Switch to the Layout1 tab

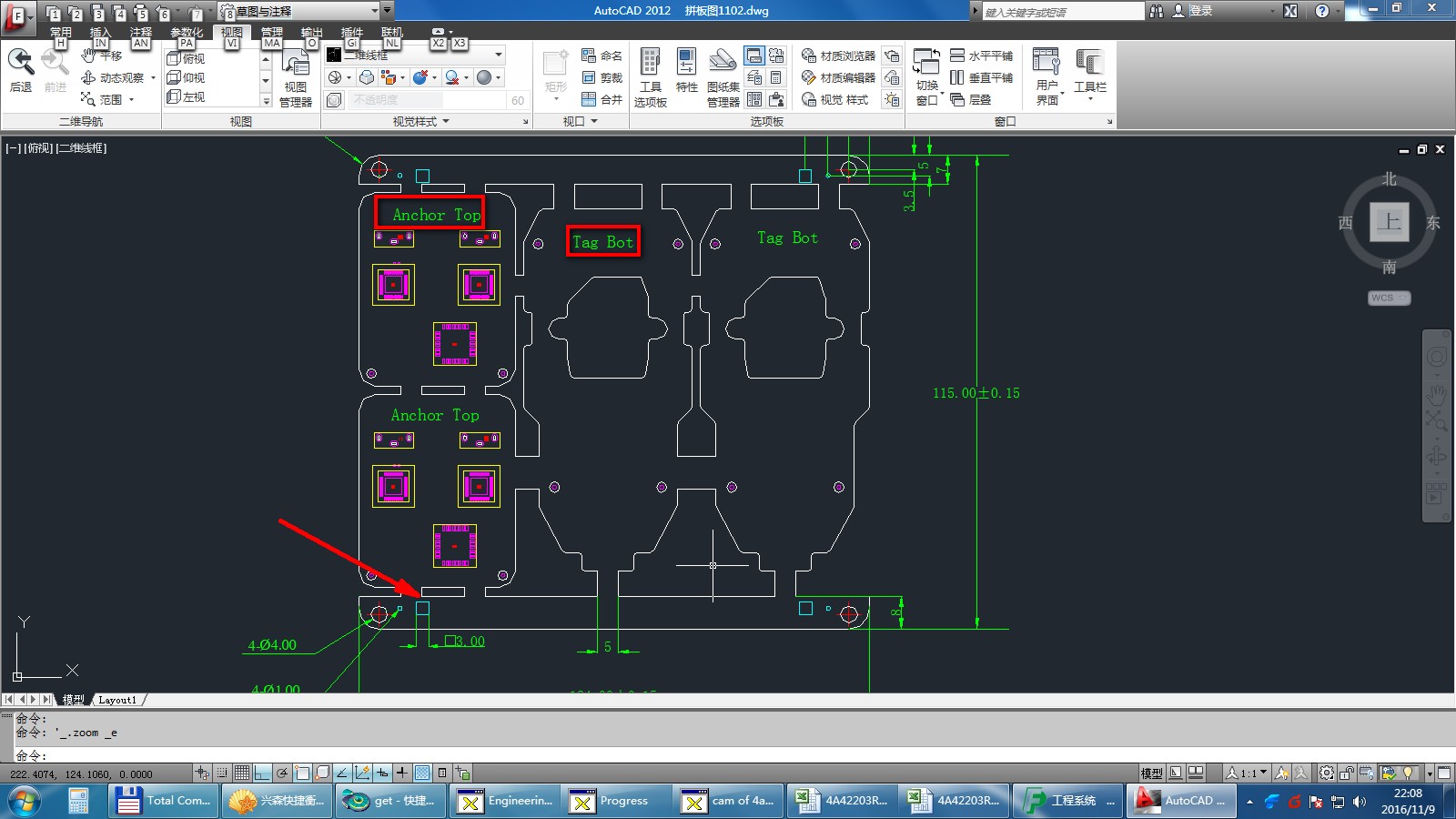click(x=117, y=700)
